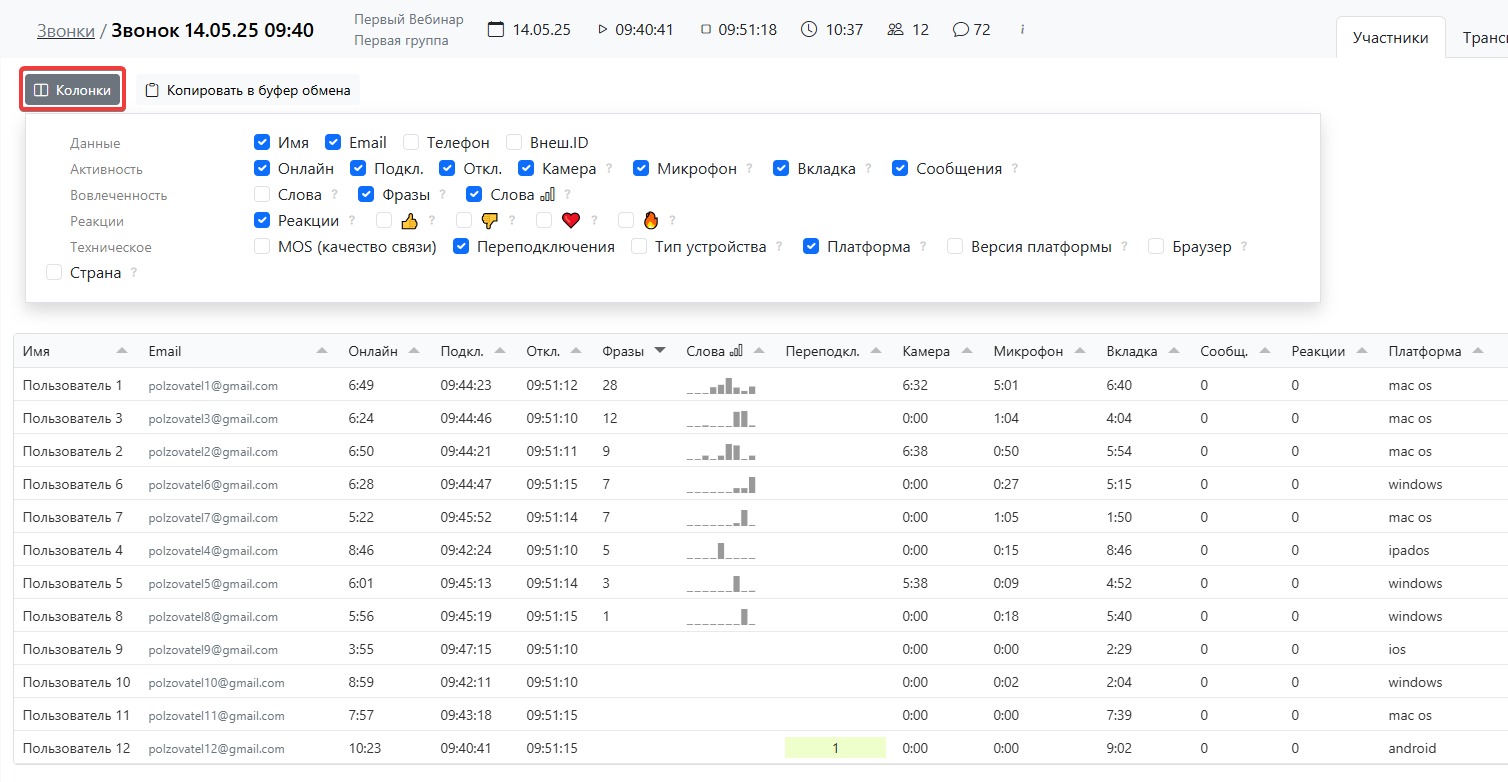Click help mark next to Вкладка
The height and width of the screenshot is (782, 1508).
868,169
